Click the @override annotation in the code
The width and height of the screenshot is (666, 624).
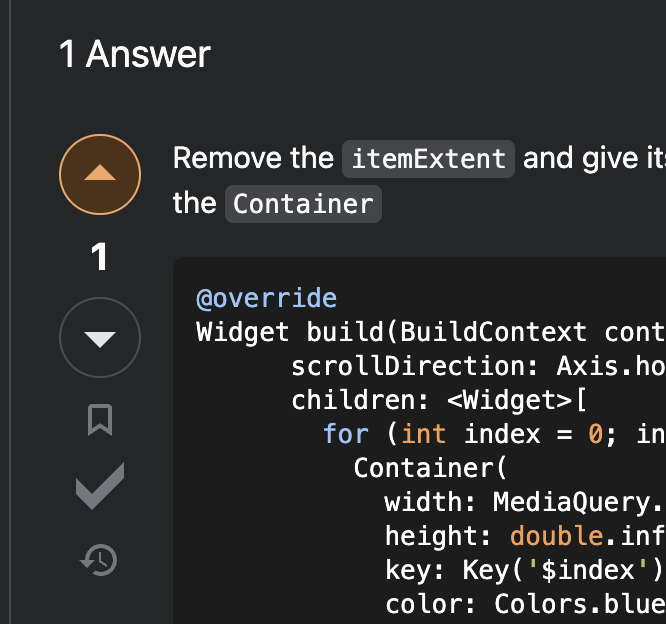click(266, 298)
